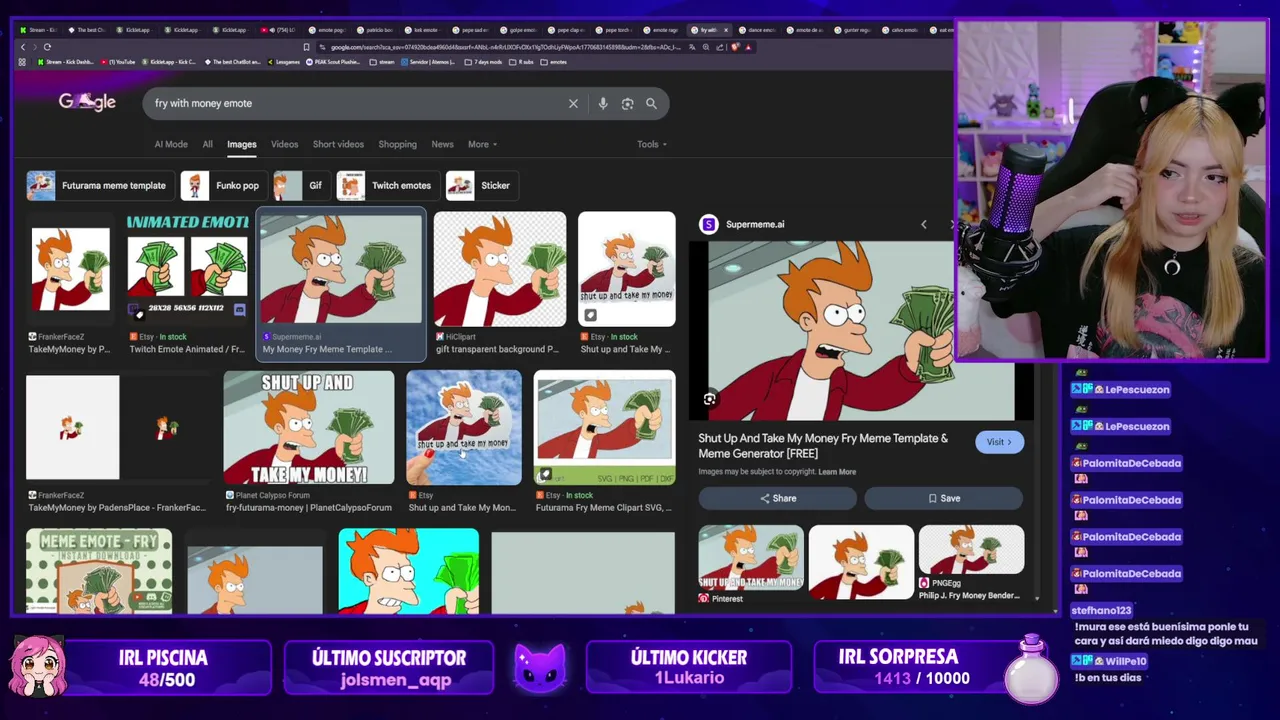Screen dimensions: 1280x720
Task: Switch to the Videos tab
Action: click(x=284, y=144)
